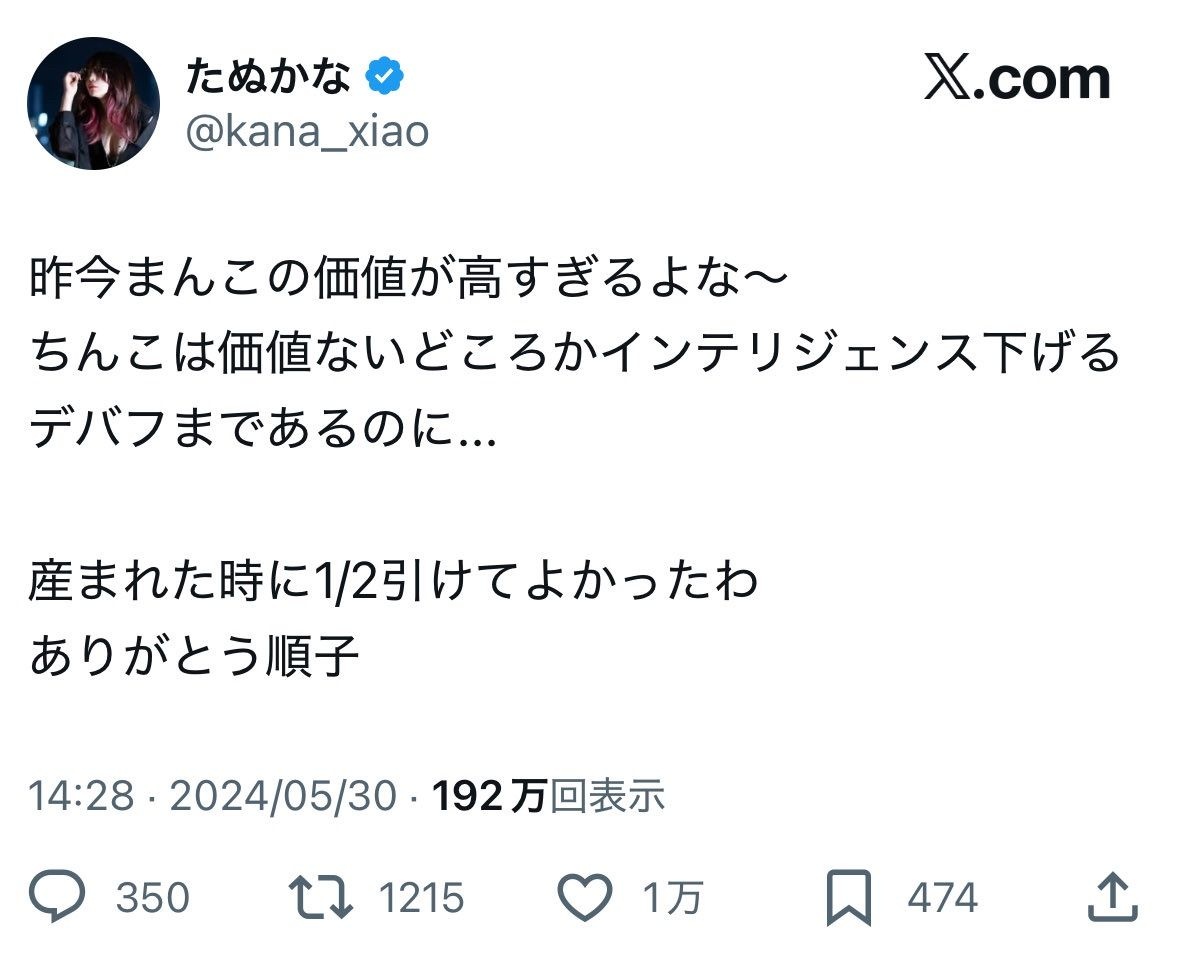The image size is (1179, 976).
Task: Click the 1万 likes count
Action: pos(670,898)
